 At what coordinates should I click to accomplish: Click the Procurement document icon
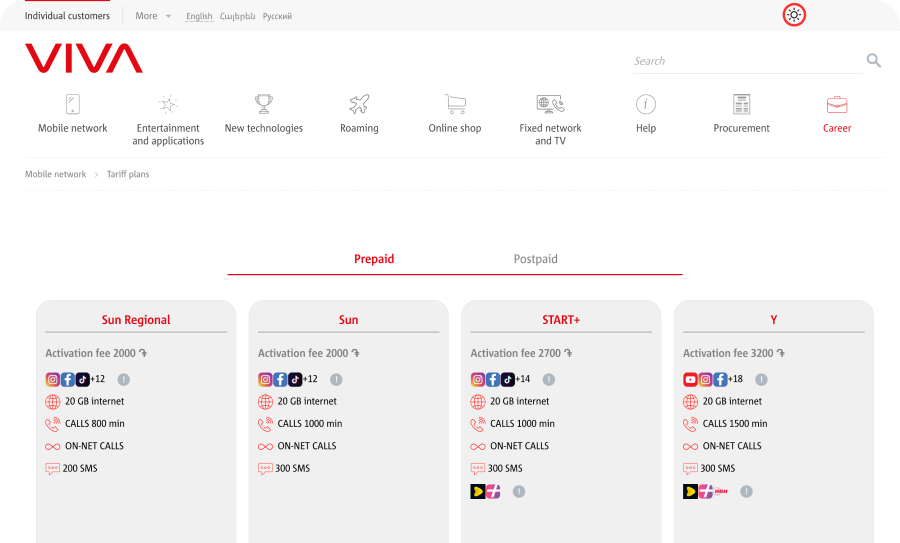(742, 104)
